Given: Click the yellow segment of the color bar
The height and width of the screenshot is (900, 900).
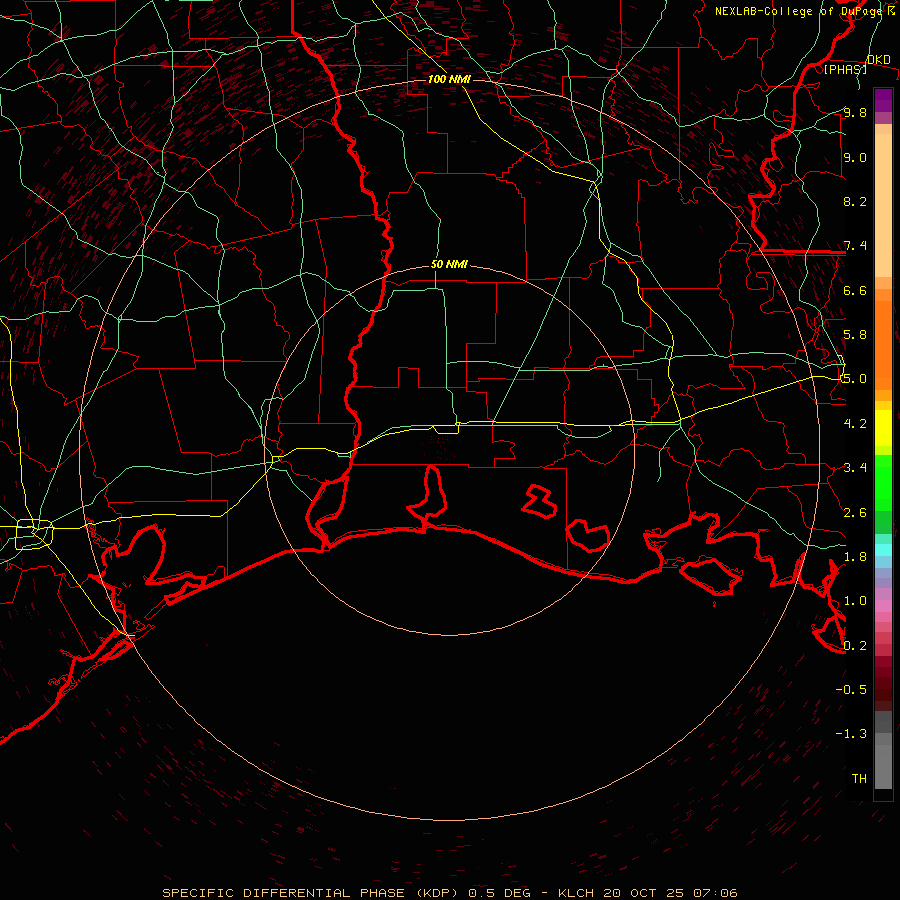Looking at the screenshot, I should click(x=883, y=428).
